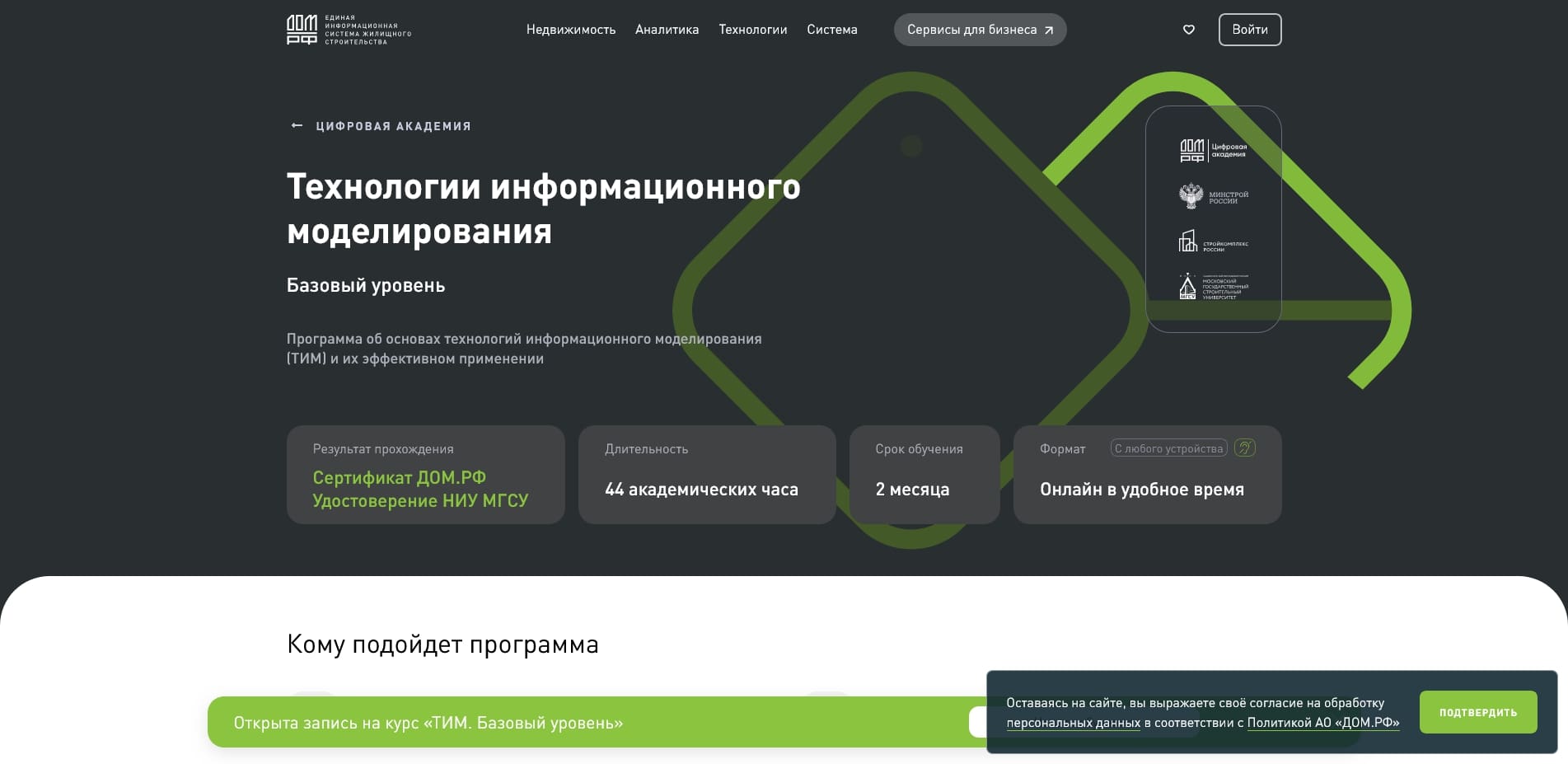Click the С любого устройства badge

(x=1169, y=448)
